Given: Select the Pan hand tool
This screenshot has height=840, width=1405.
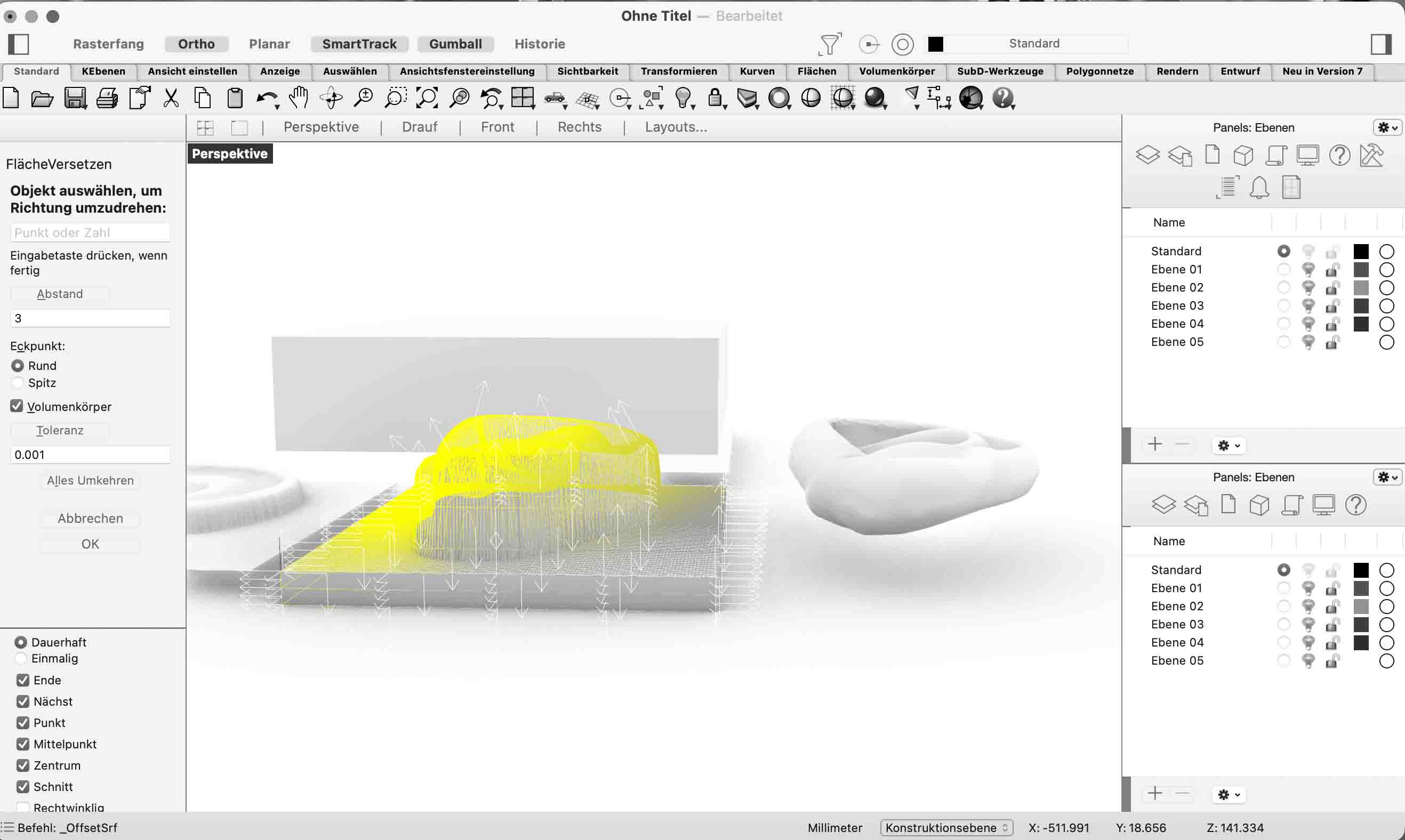Looking at the screenshot, I should (x=298, y=98).
